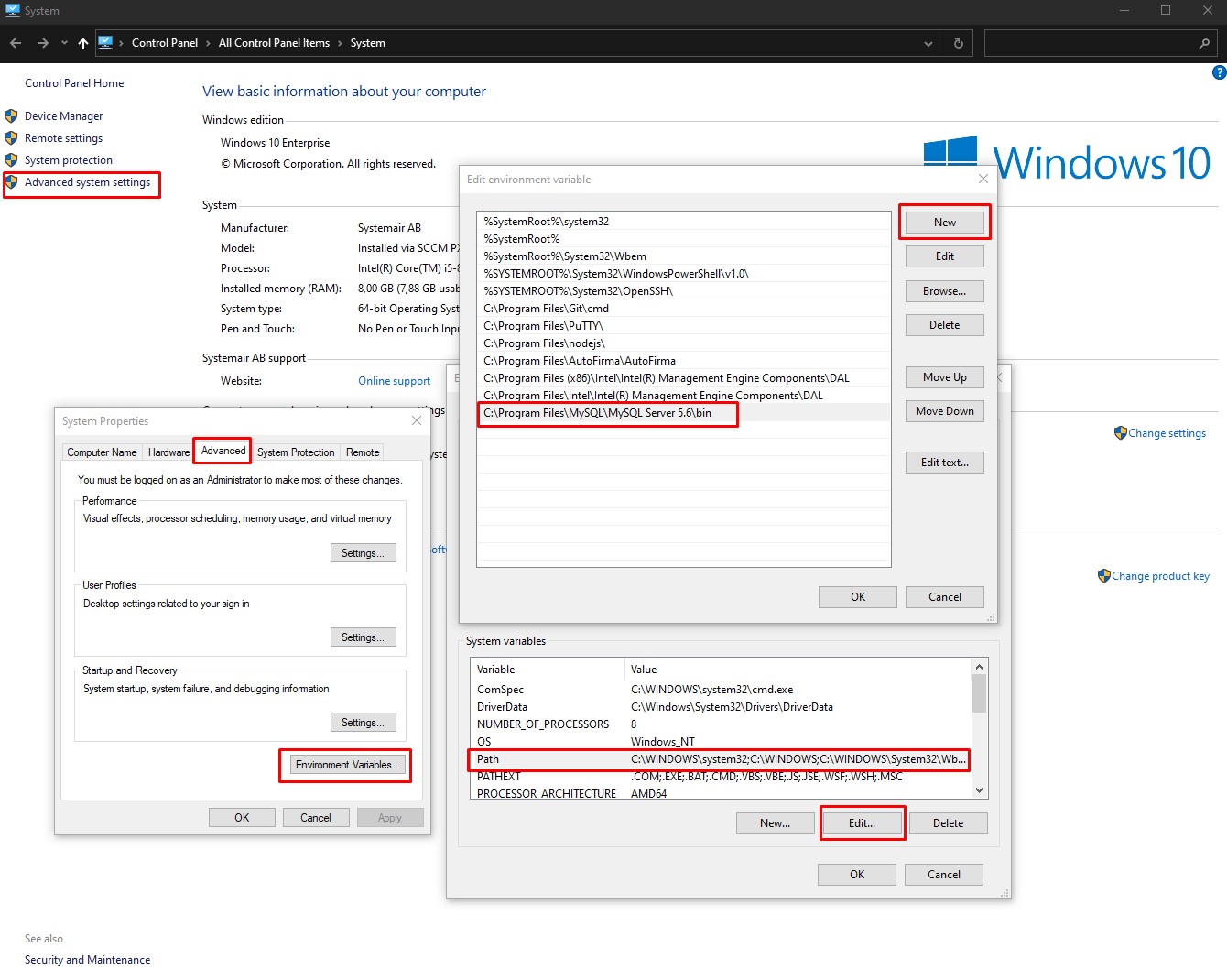Click Delete under System variables
This screenshot has height=980, width=1227.
tap(948, 823)
